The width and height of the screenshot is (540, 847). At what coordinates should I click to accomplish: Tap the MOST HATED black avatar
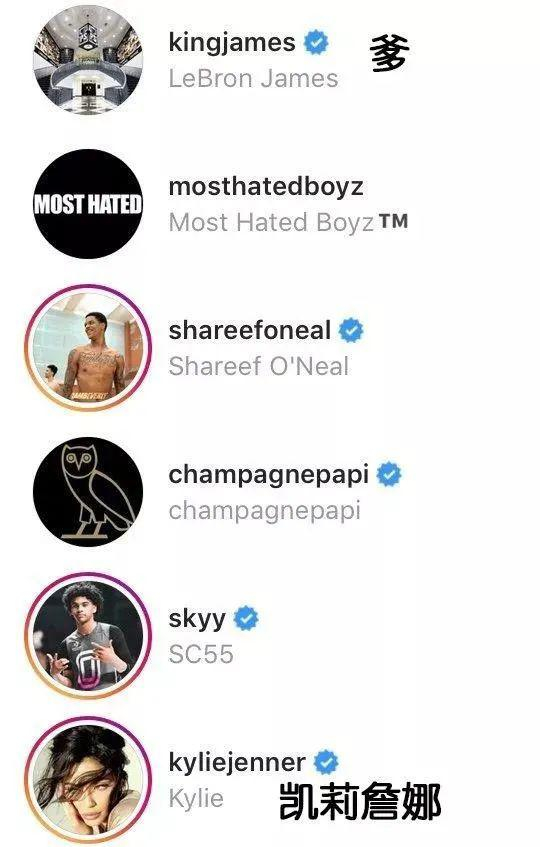tap(88, 204)
